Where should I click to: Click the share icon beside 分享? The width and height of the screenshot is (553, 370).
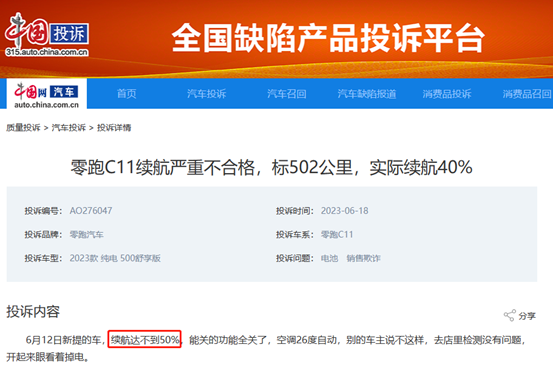coord(509,315)
